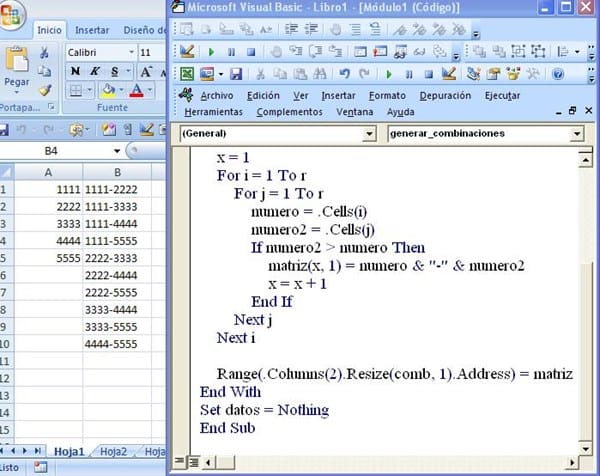Toggle Design Mode in VBA Debug toolbar
The image size is (600, 476).
tap(187, 51)
